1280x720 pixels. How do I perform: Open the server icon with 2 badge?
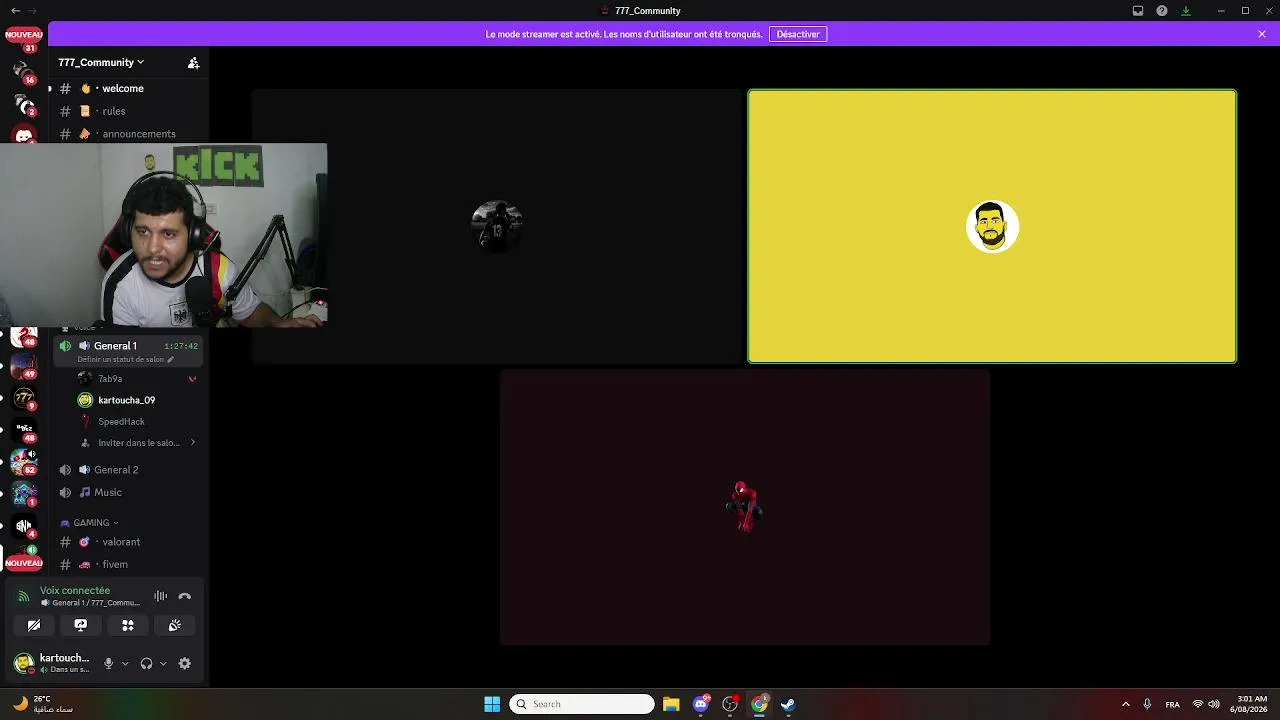23,104
